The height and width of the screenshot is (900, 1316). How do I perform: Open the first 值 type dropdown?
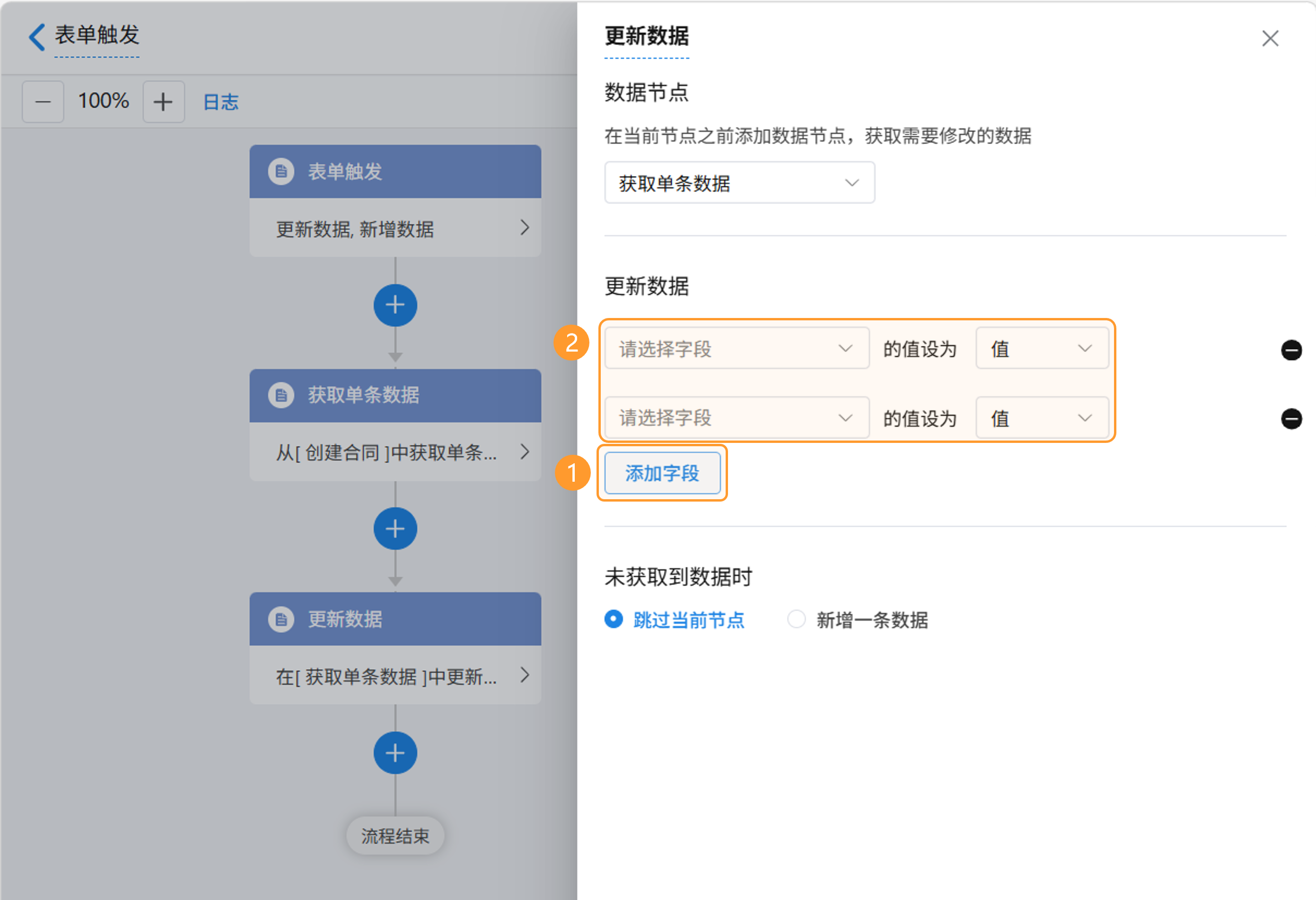(1041, 349)
